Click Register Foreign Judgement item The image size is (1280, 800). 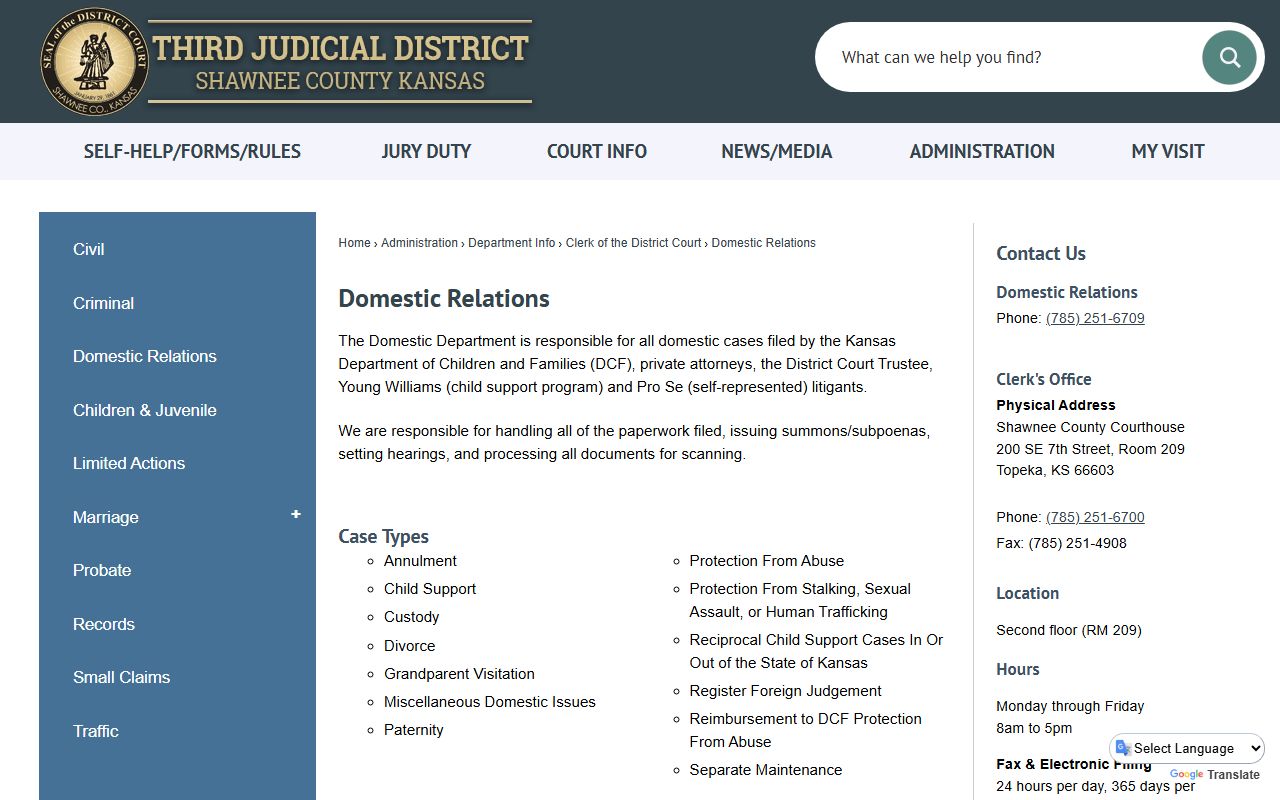pyautogui.click(x=785, y=691)
